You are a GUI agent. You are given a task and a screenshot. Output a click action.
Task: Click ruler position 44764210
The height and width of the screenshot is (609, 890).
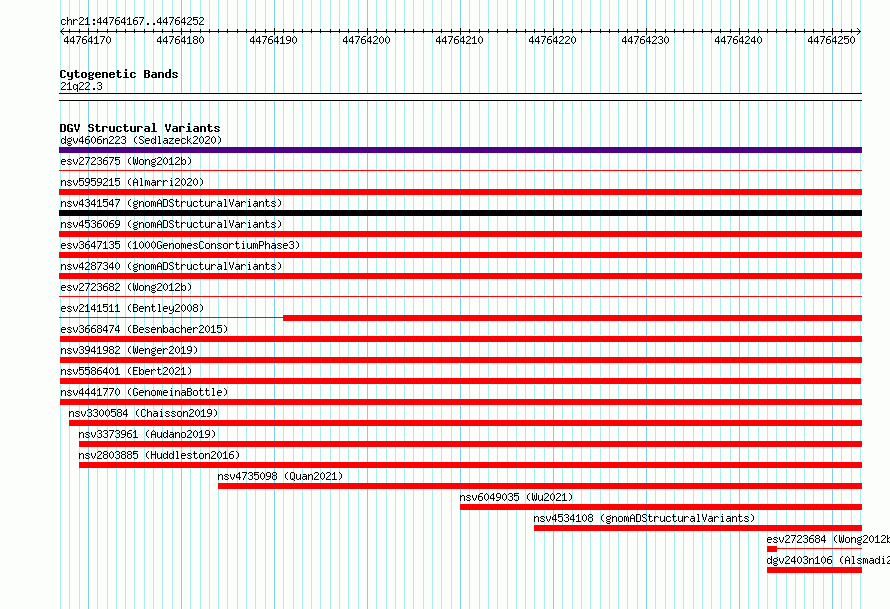[459, 40]
